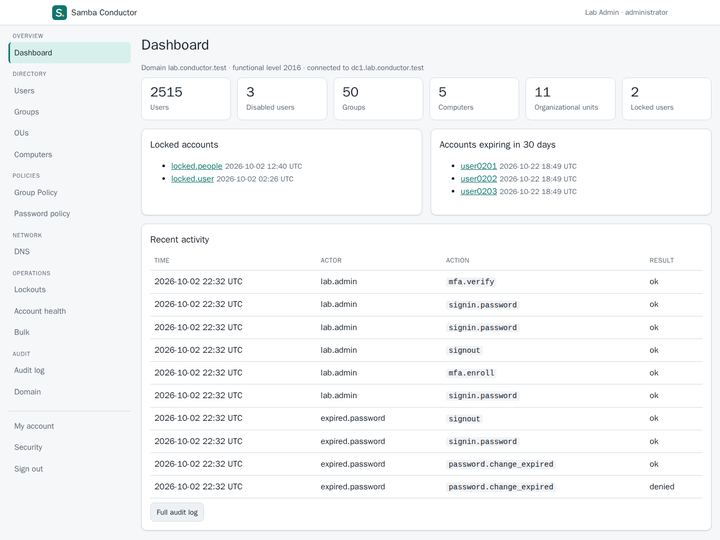
Task: Open Lockouts under Operations
Action: [x=30, y=290]
